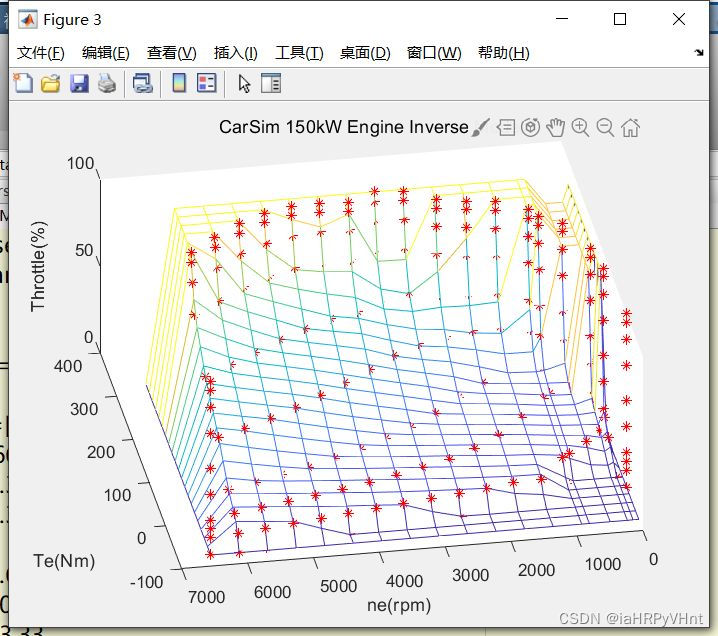Activate the Zoom Out tool
The image size is (718, 636).
605,127
